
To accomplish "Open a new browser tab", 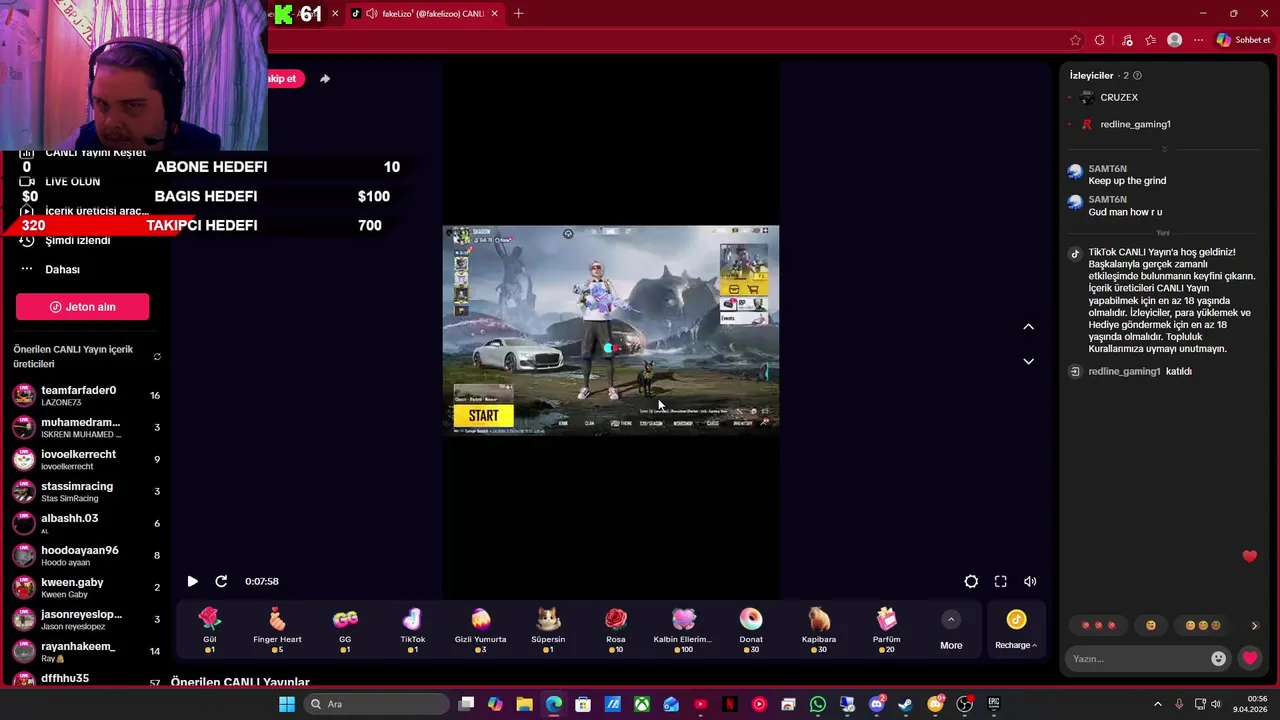I will (x=518, y=14).
